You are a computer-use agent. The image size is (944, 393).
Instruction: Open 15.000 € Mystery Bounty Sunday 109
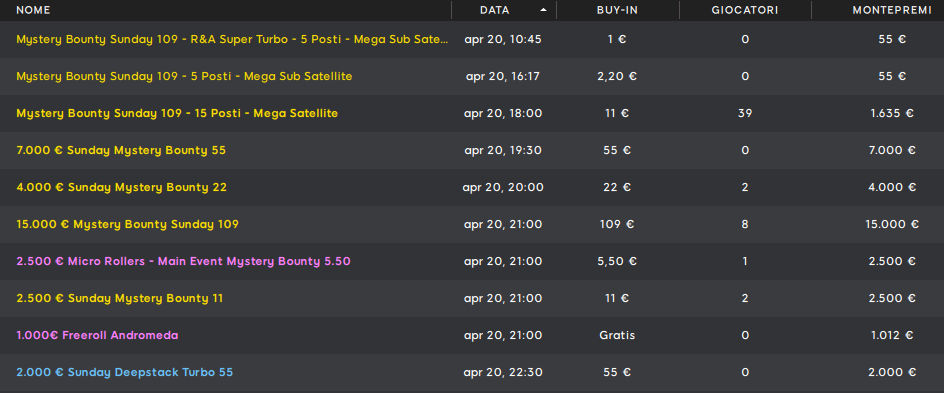(x=128, y=224)
